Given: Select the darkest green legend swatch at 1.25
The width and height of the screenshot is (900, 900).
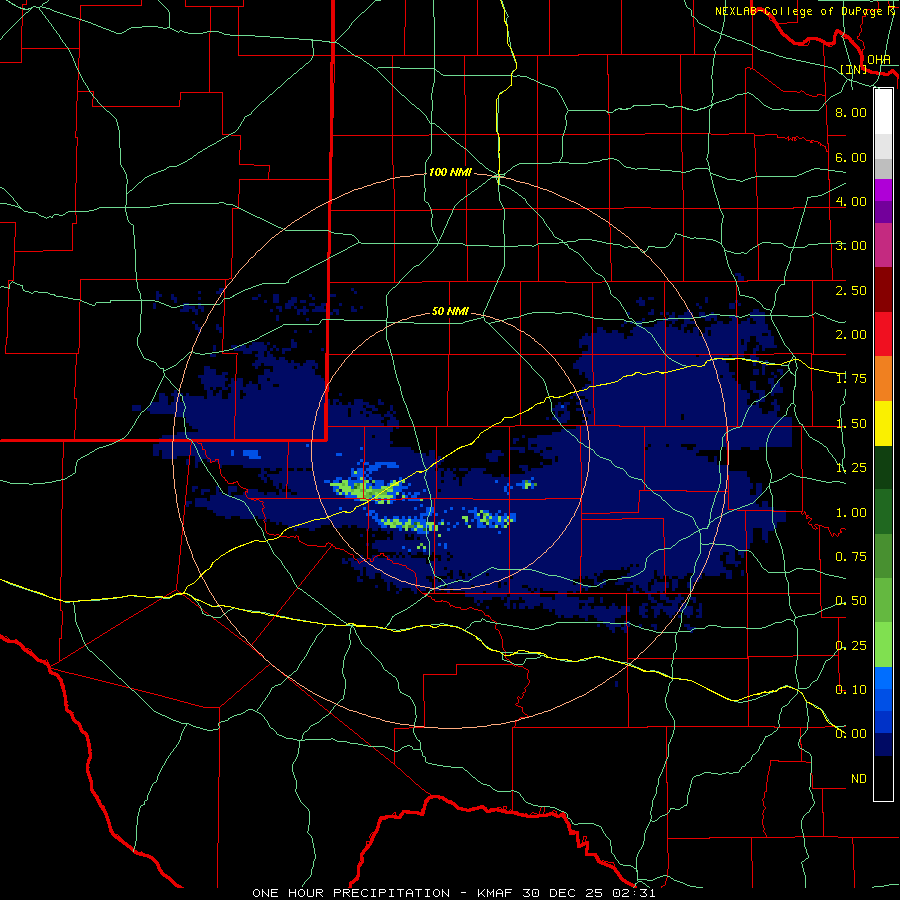Looking at the screenshot, I should (x=883, y=468).
